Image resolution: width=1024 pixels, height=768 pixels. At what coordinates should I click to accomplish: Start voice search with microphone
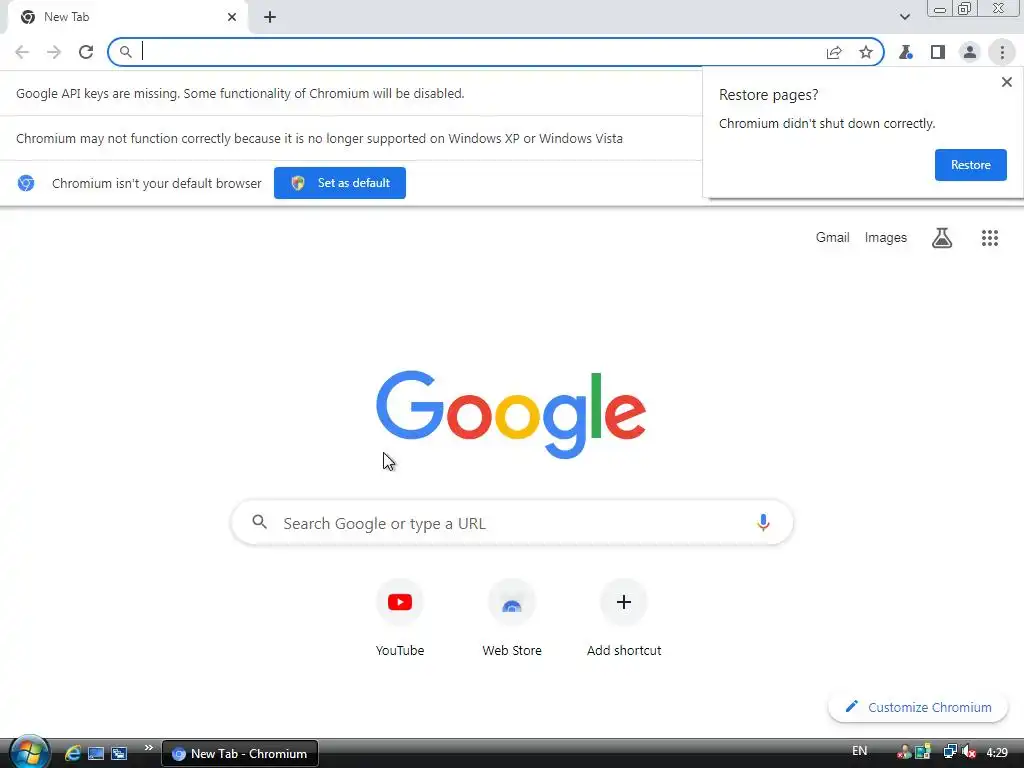tap(763, 522)
